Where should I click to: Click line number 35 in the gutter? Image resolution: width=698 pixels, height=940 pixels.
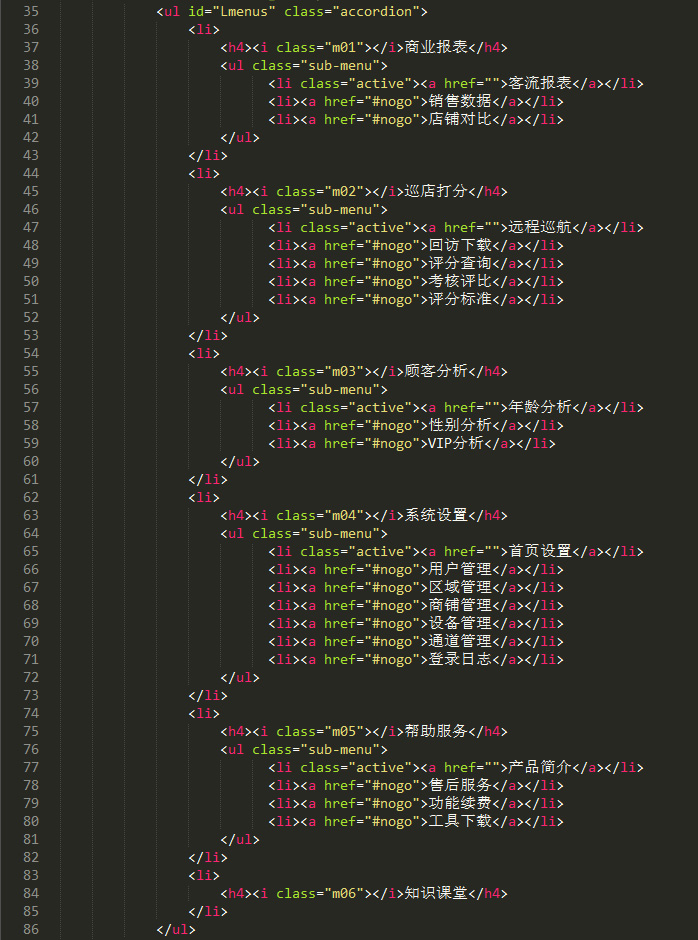[29, 12]
